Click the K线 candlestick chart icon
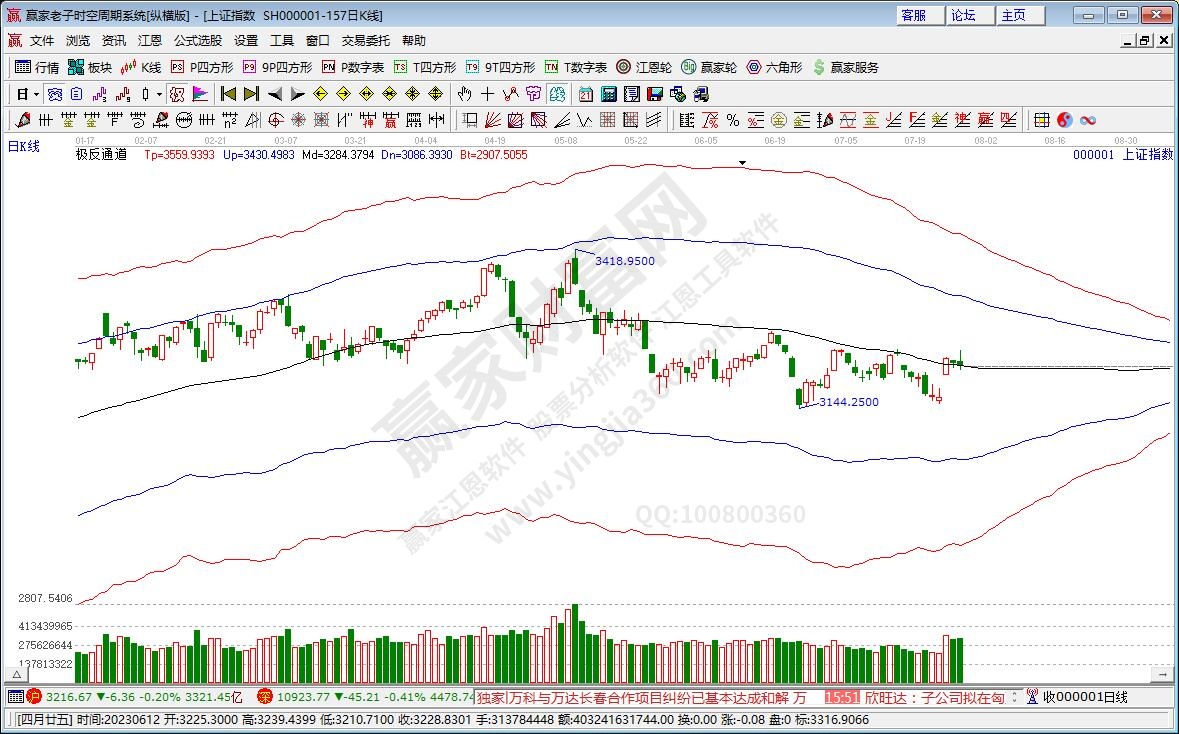Viewport: 1179px width, 734px height. click(x=141, y=67)
